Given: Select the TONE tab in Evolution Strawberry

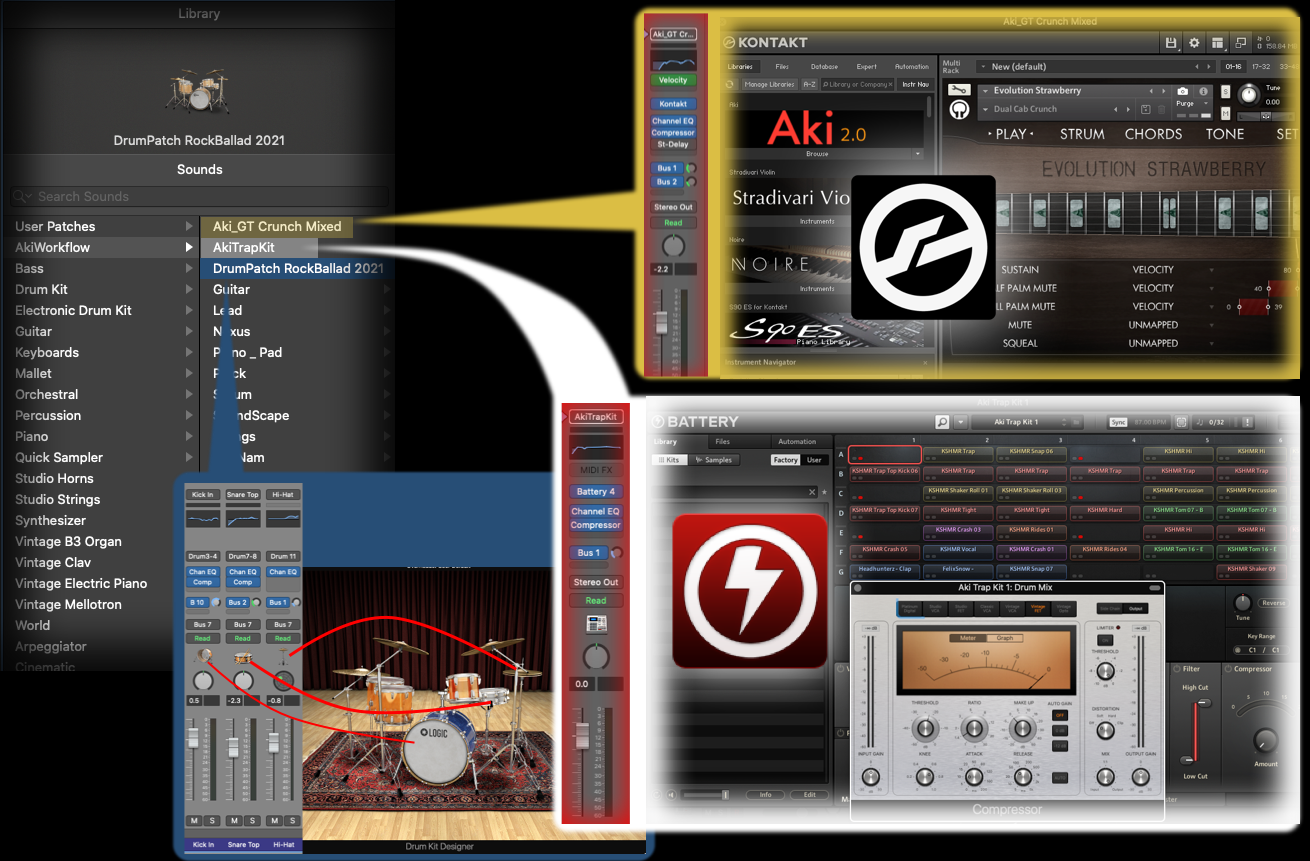Looking at the screenshot, I should pos(1225,134).
